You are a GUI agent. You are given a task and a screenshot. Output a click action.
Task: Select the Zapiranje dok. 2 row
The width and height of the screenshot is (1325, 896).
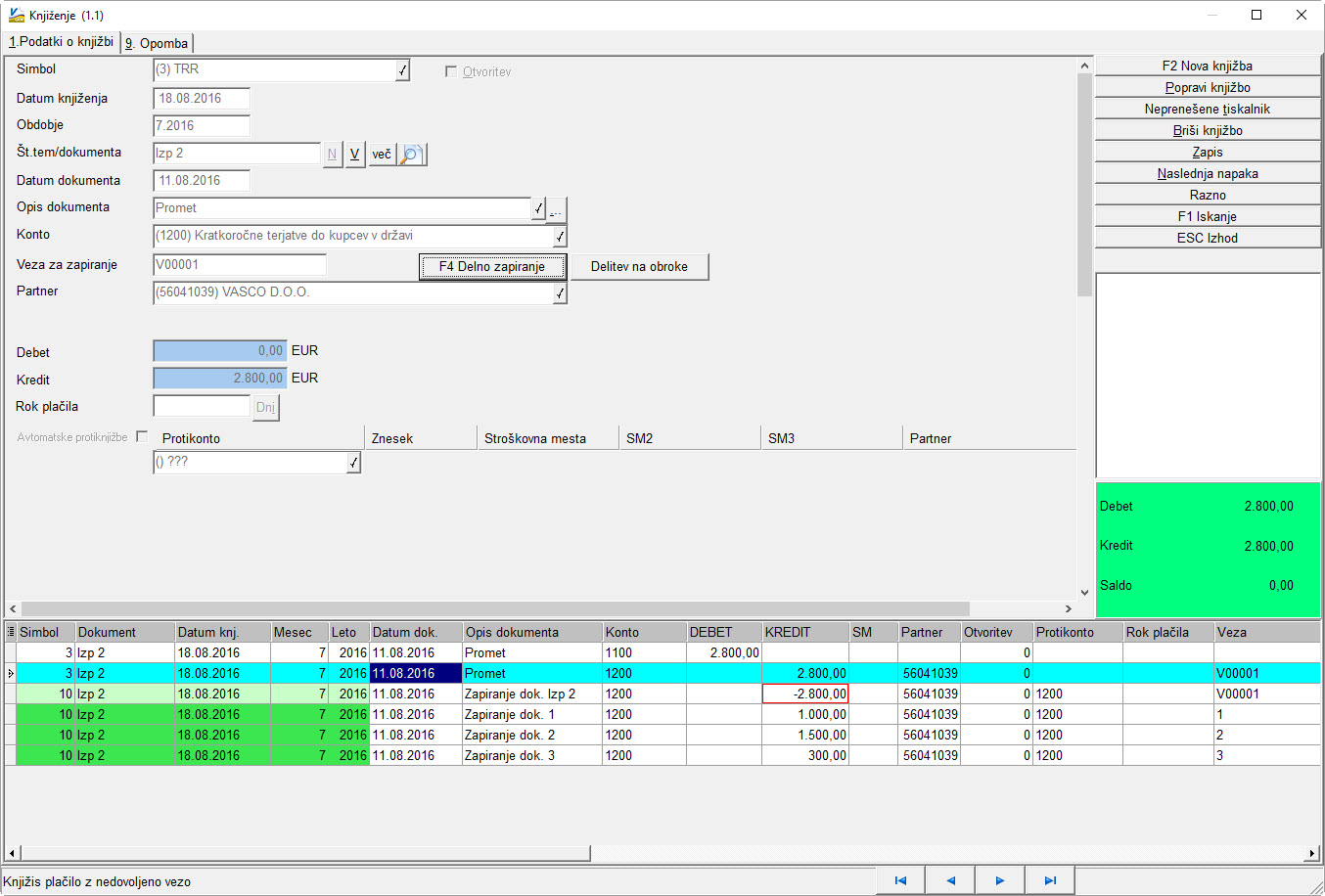(x=668, y=735)
